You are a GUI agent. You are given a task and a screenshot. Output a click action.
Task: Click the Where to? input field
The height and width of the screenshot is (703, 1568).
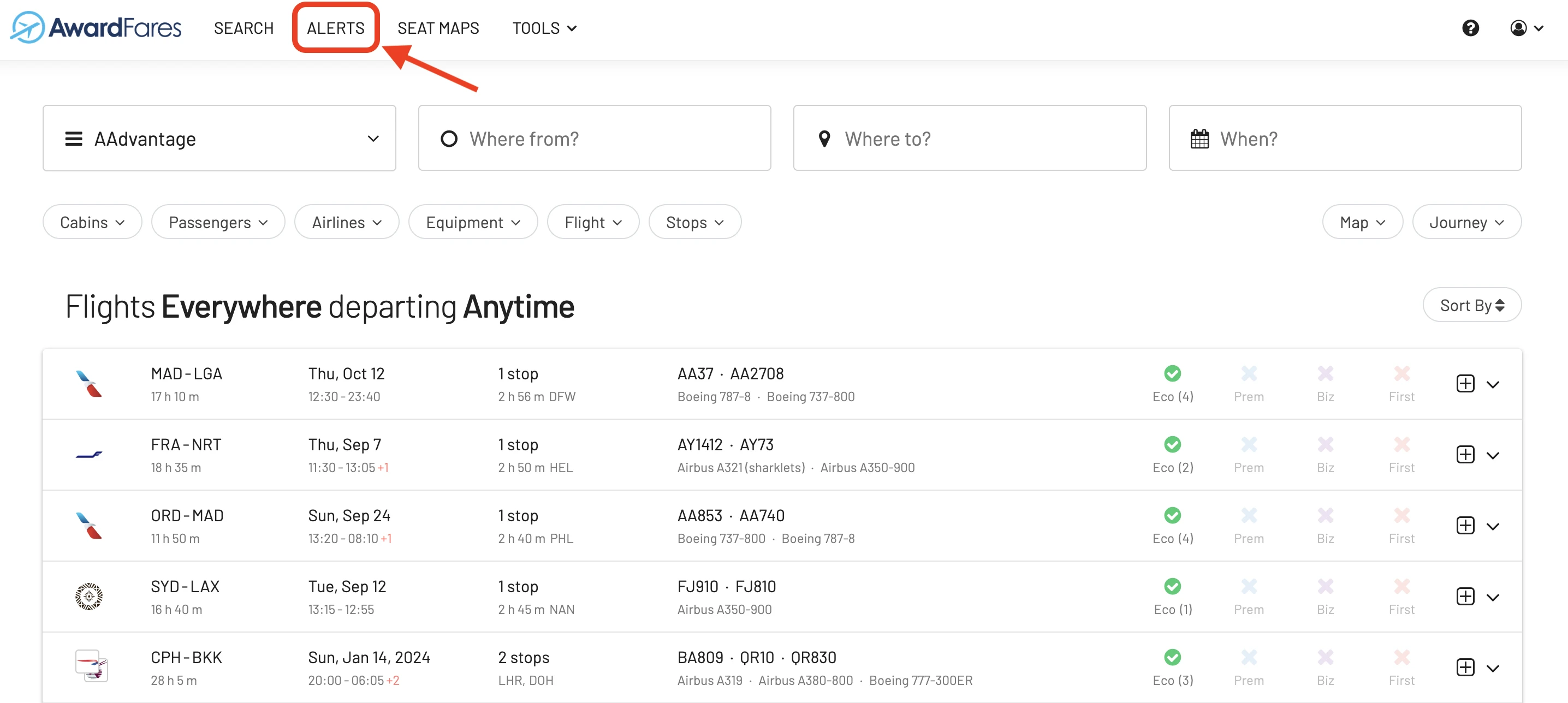click(x=970, y=138)
